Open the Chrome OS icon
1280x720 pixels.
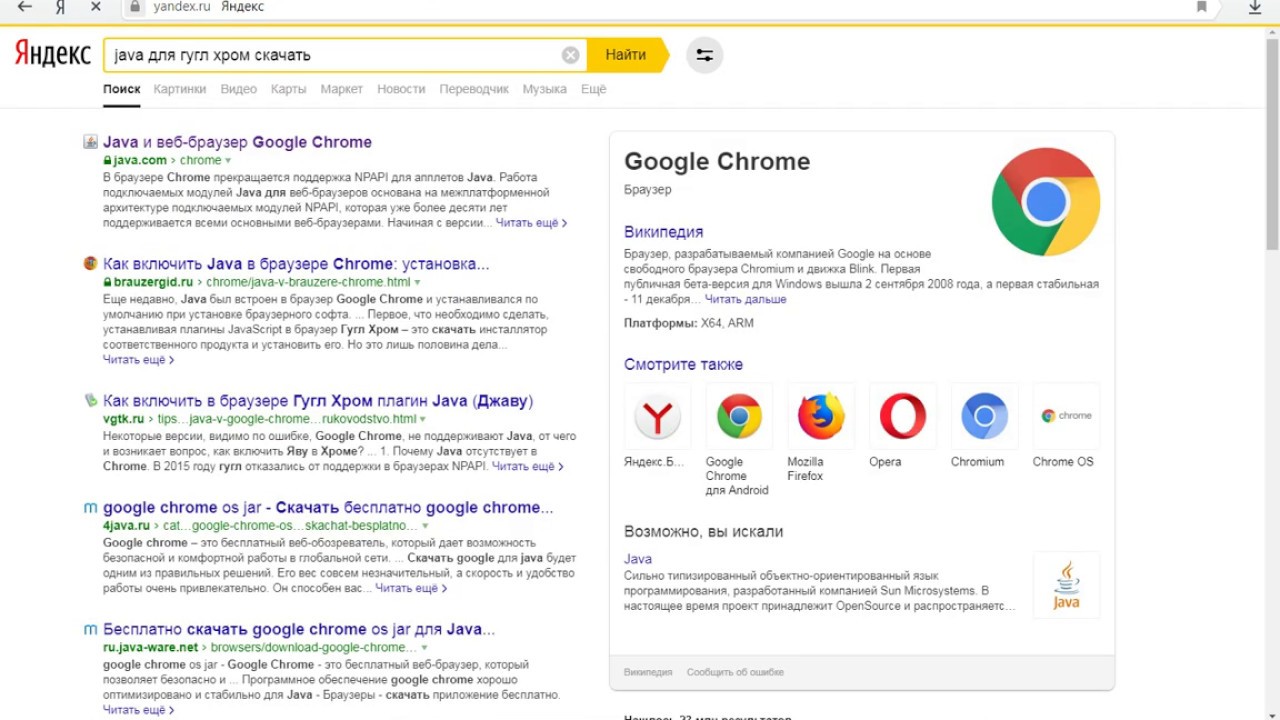point(1066,416)
